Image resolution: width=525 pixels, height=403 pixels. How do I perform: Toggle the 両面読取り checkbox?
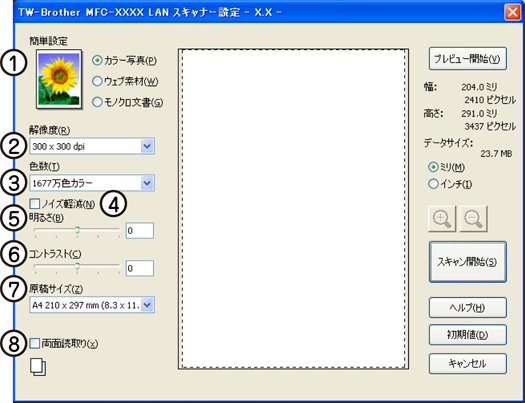tap(34, 343)
